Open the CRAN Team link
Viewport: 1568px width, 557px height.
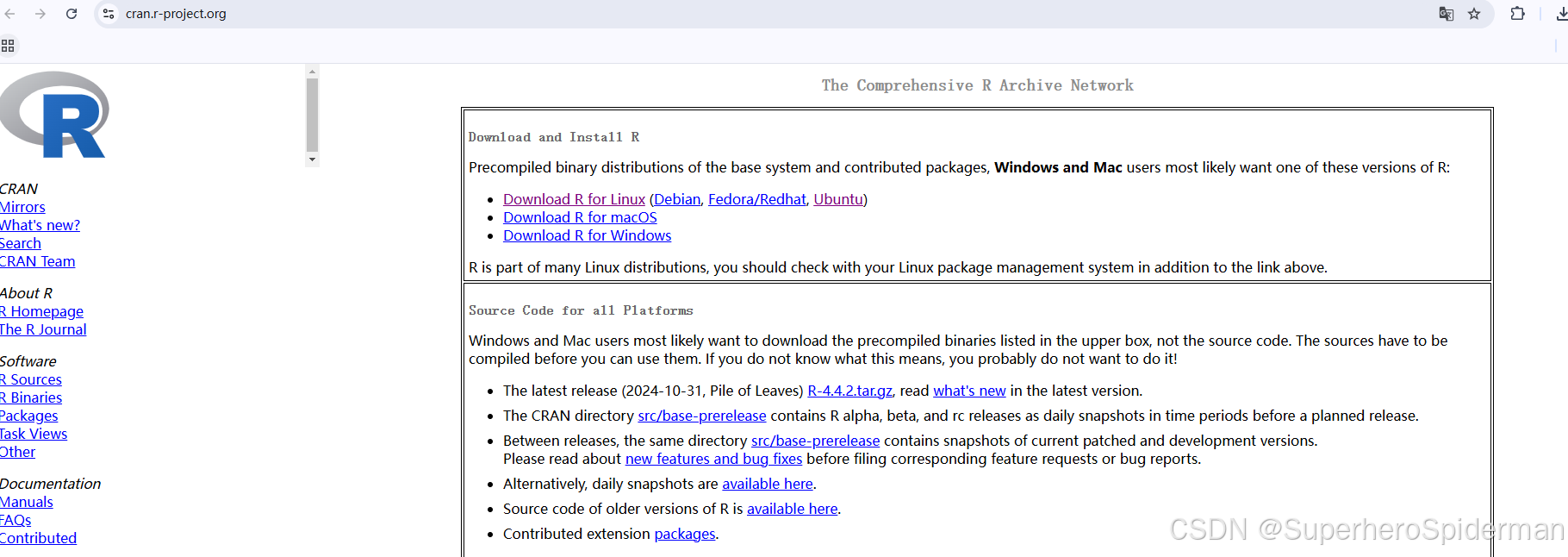(37, 261)
